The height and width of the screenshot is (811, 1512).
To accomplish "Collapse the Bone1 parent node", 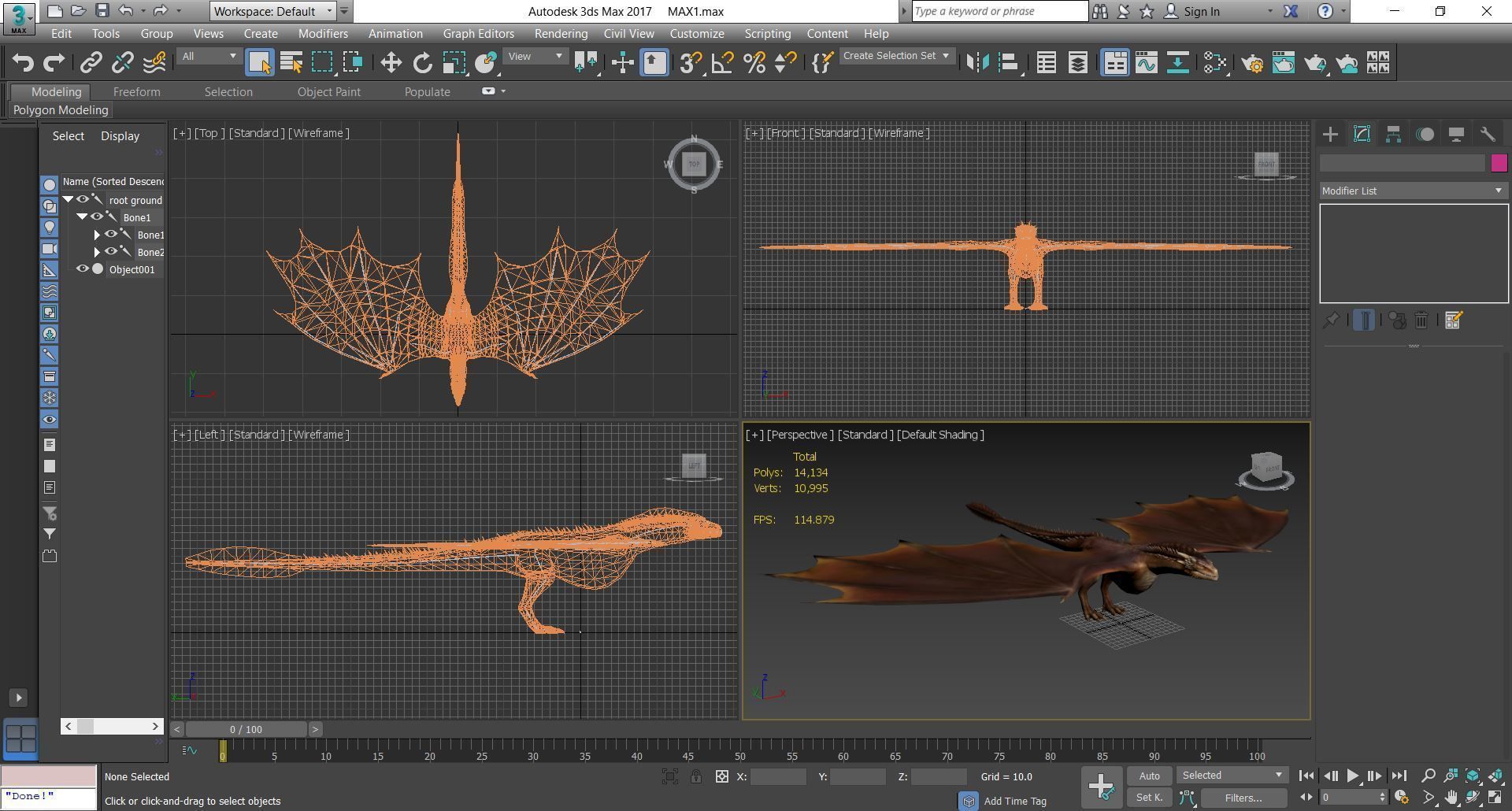I will (x=82, y=217).
